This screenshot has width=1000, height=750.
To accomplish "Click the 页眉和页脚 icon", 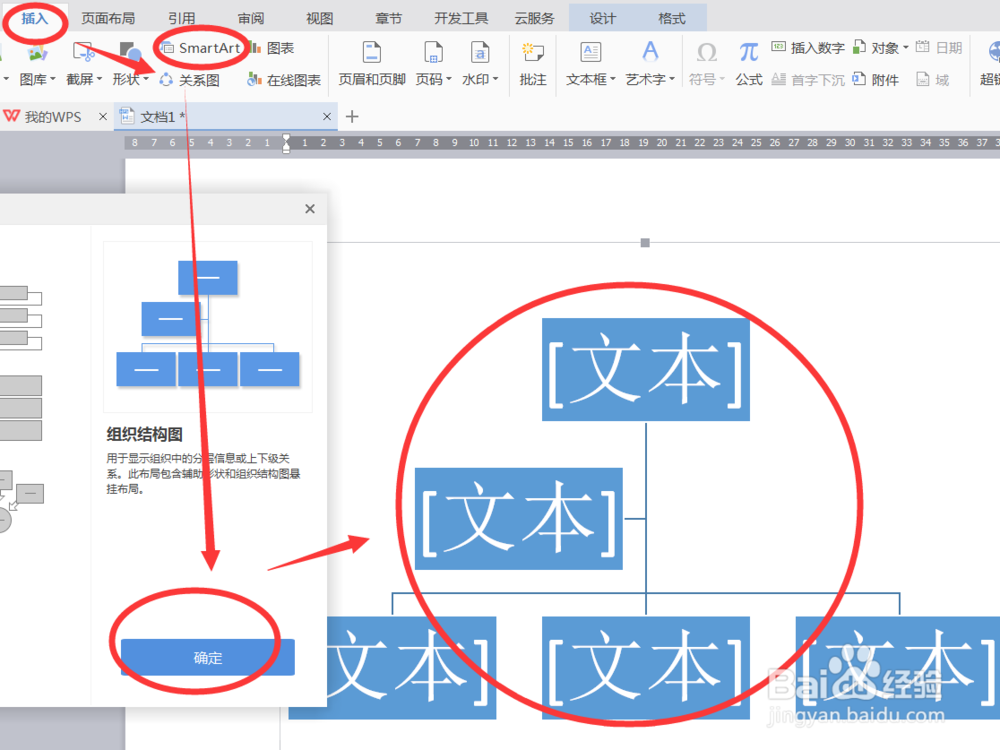I will (372, 52).
